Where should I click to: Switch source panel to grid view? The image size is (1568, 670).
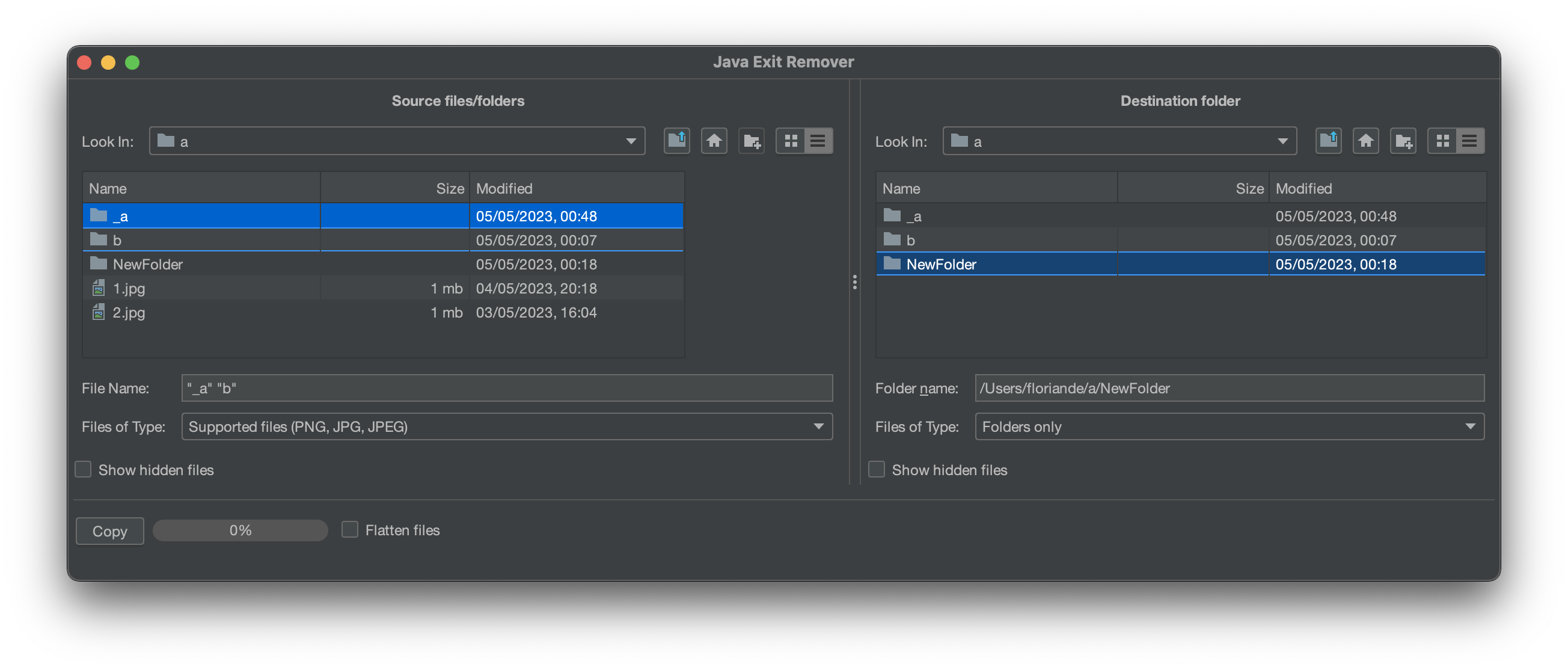tap(791, 141)
